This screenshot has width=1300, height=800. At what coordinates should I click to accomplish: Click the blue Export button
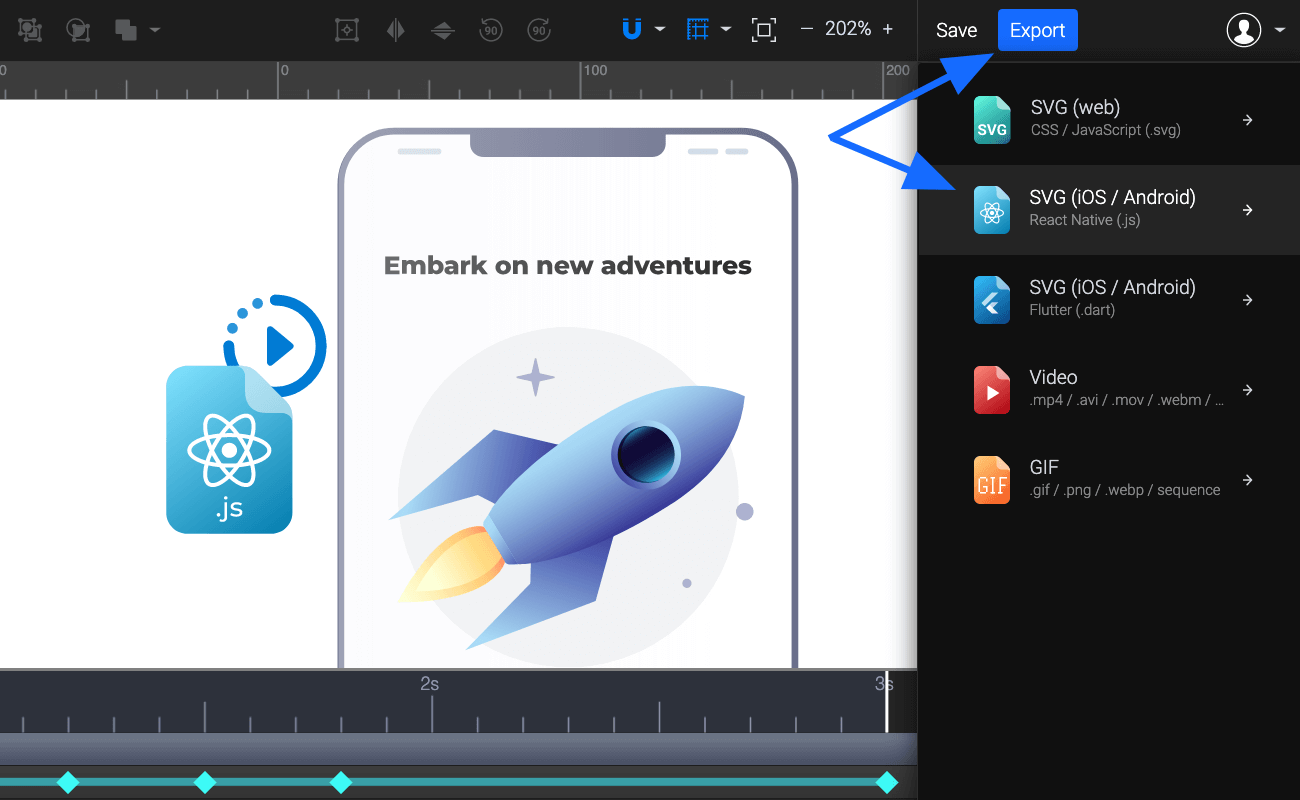coord(1037,30)
